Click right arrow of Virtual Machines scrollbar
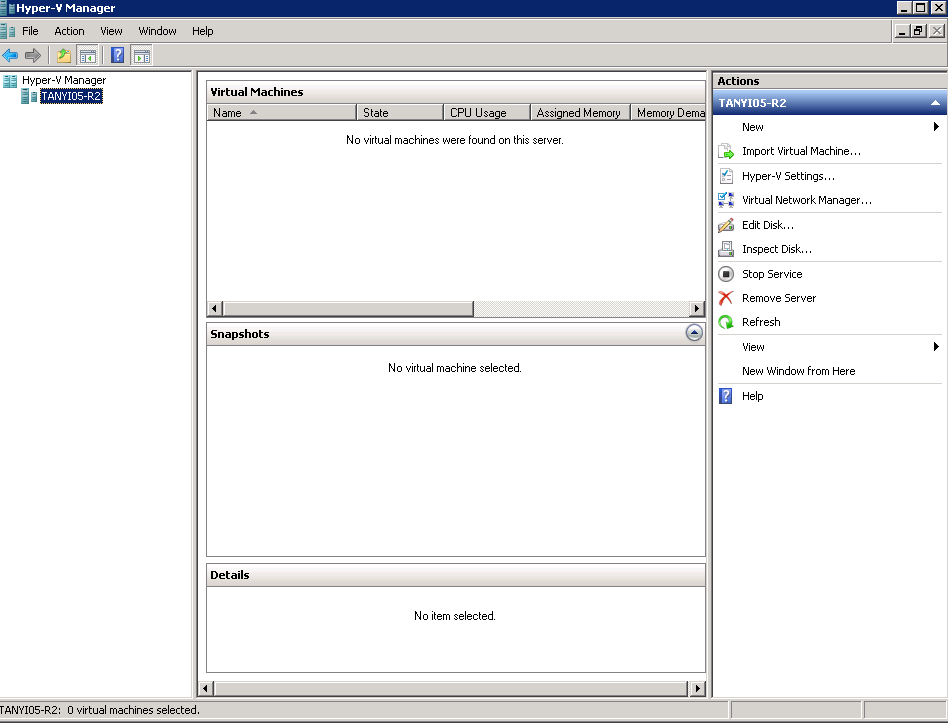948x723 pixels. point(697,309)
